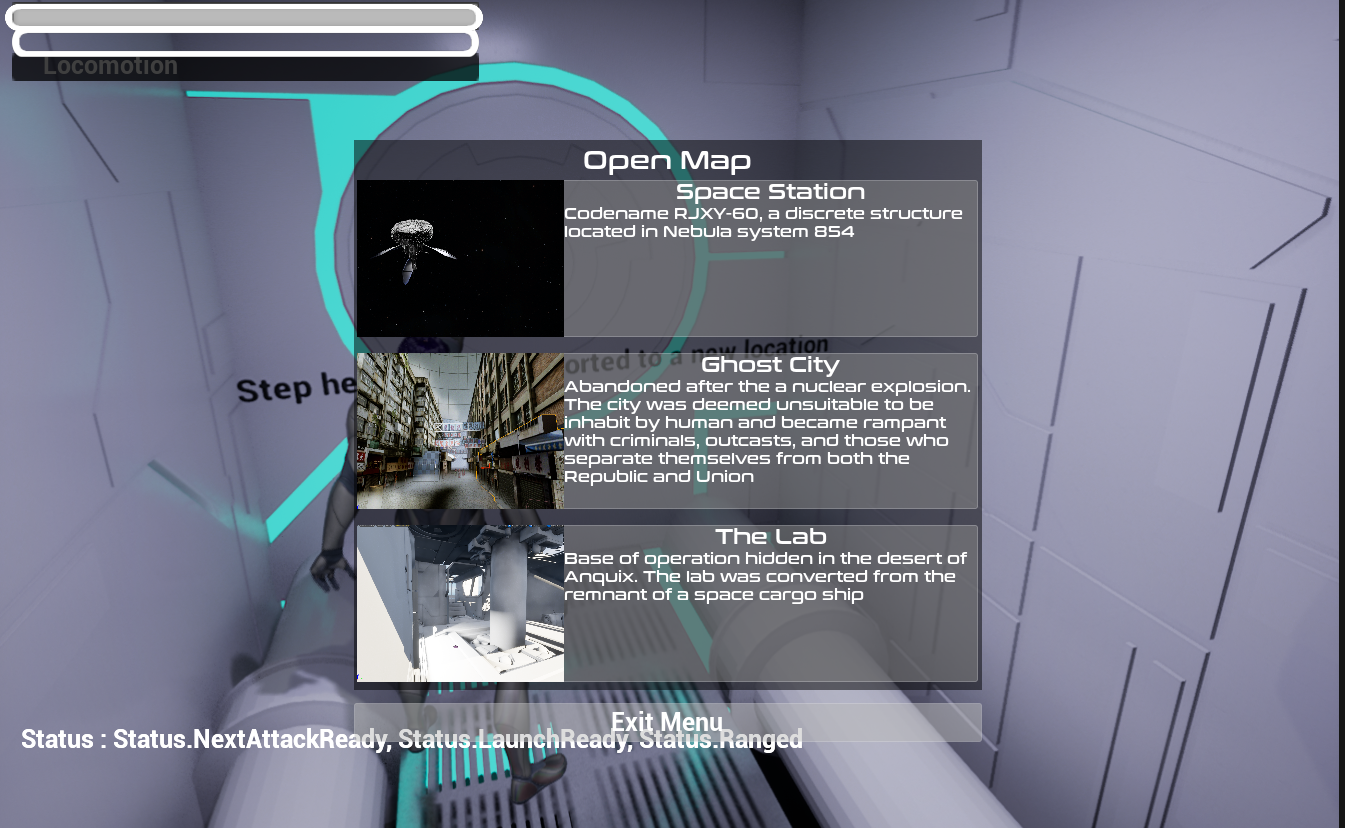Click the Open Map header title
Viewport: 1345px width, 828px height.
(x=667, y=160)
